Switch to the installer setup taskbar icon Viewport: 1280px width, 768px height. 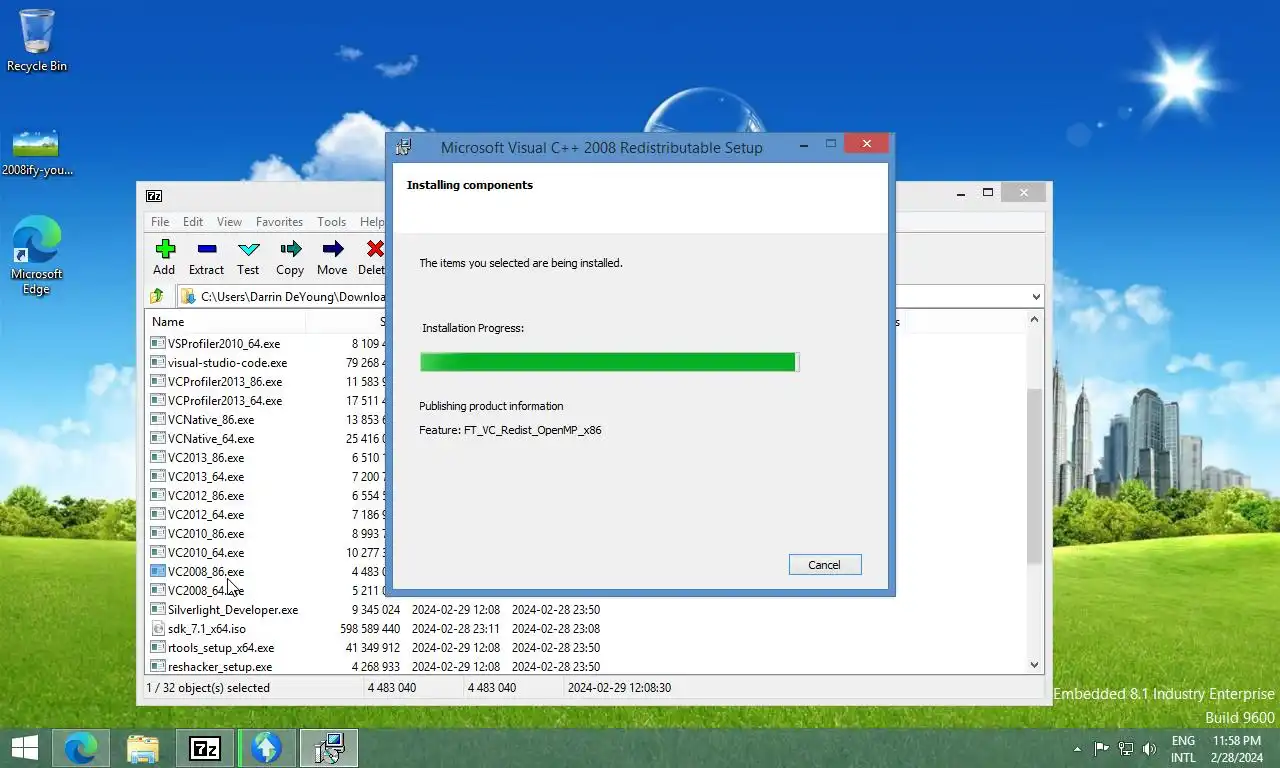pos(329,747)
